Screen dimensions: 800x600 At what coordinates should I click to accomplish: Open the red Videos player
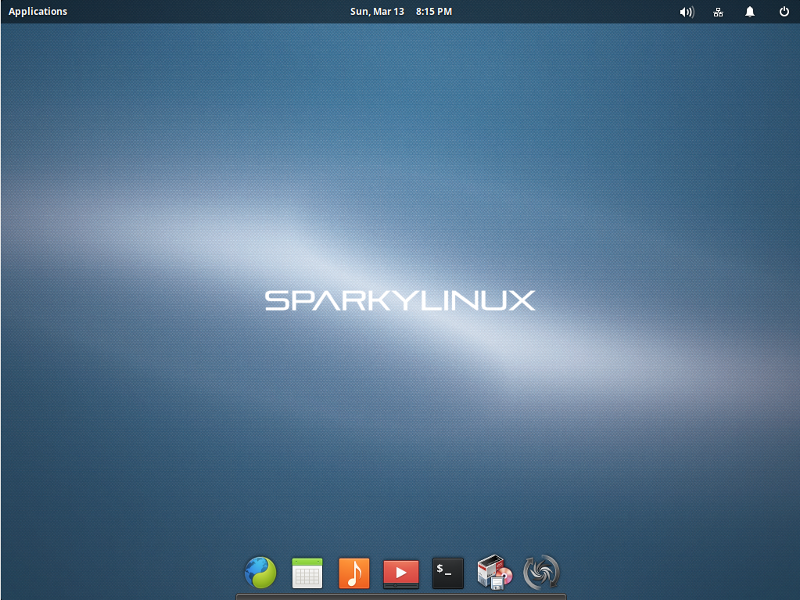click(x=401, y=573)
